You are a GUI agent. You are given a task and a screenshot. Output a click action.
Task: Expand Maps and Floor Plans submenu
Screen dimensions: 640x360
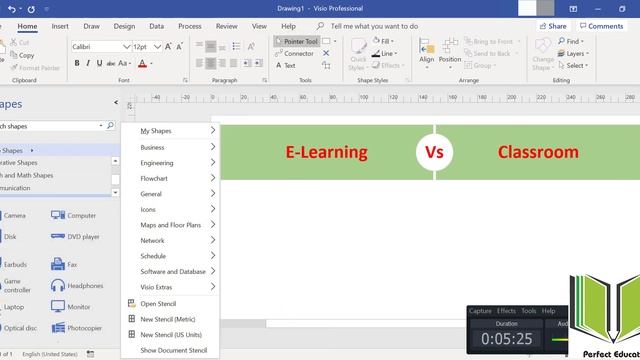pyautogui.click(x=171, y=224)
